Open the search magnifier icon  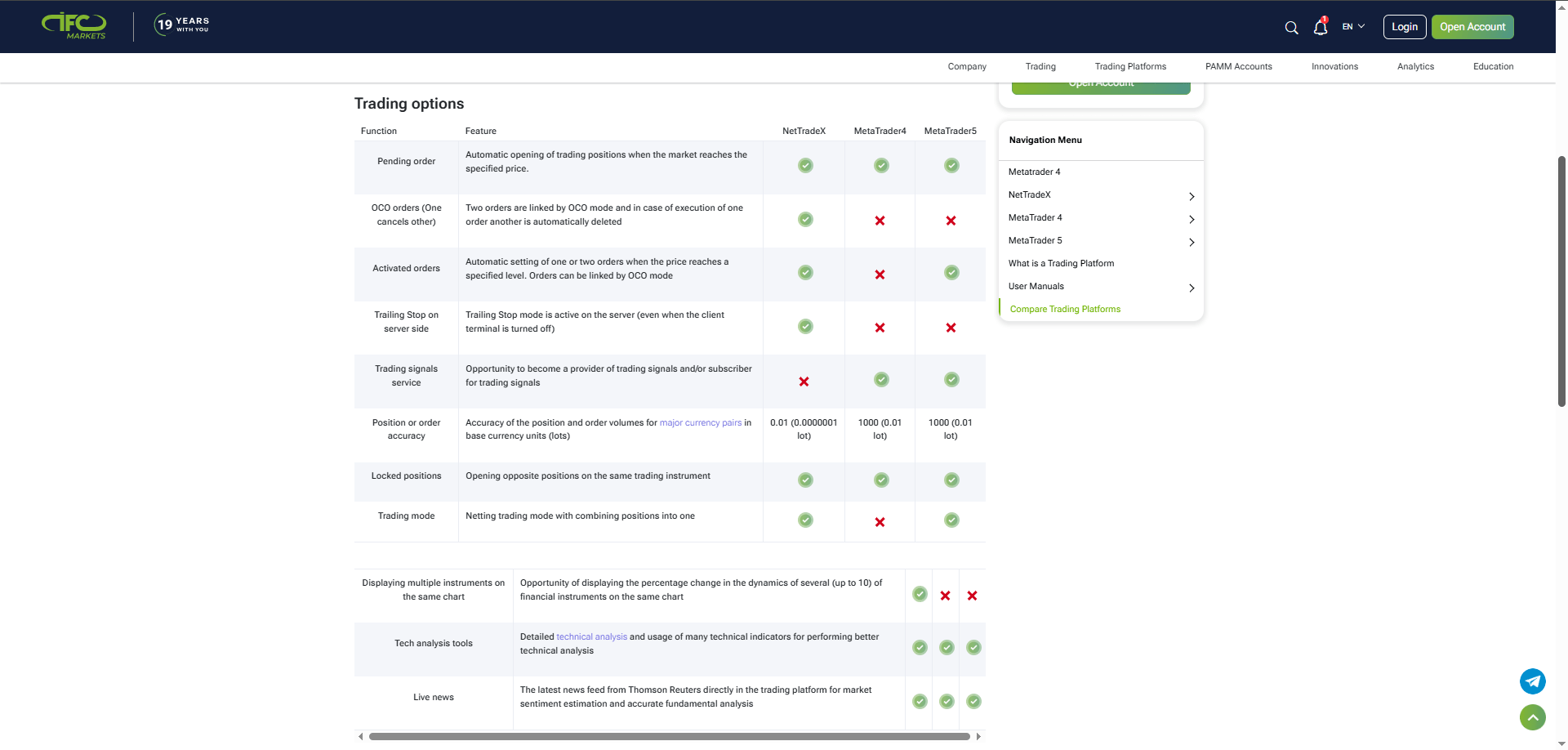coord(1291,28)
